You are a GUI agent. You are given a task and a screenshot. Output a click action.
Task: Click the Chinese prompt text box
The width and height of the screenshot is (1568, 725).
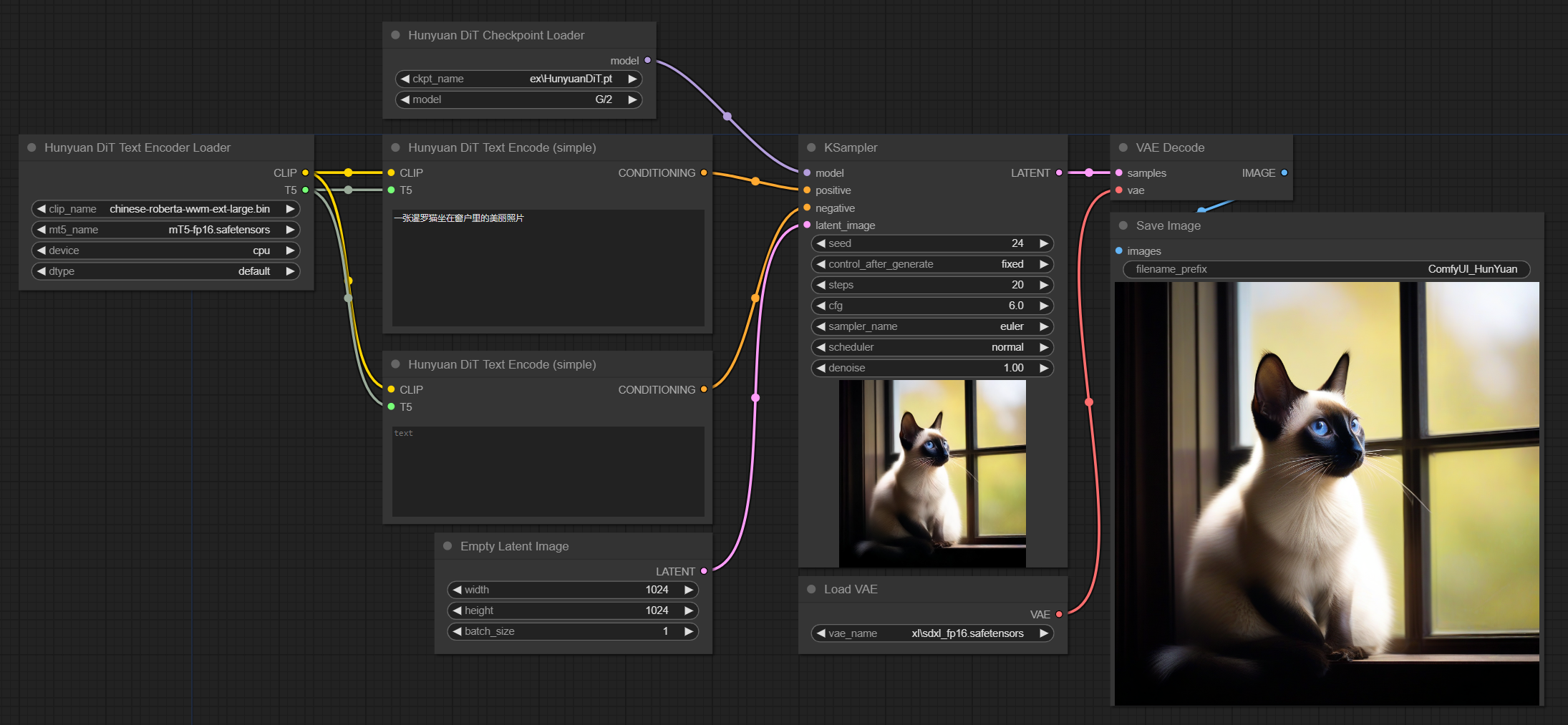tap(548, 268)
